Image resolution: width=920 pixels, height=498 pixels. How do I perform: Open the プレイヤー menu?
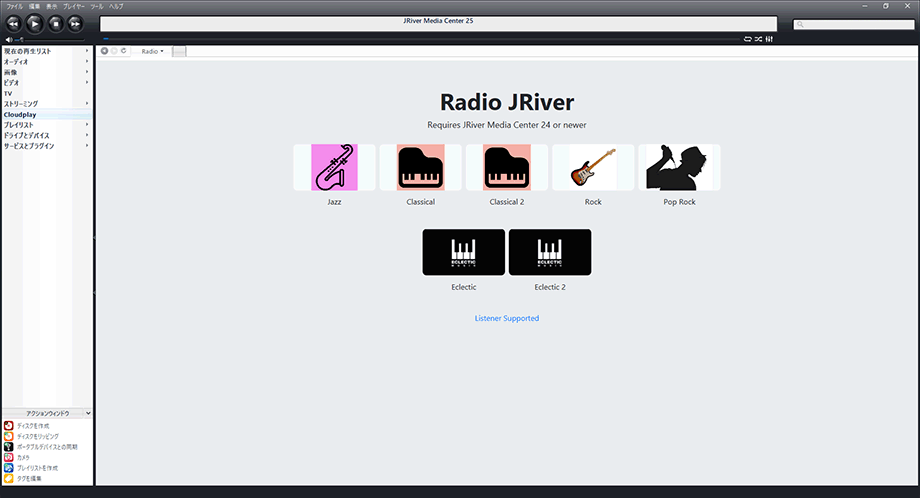74,6
